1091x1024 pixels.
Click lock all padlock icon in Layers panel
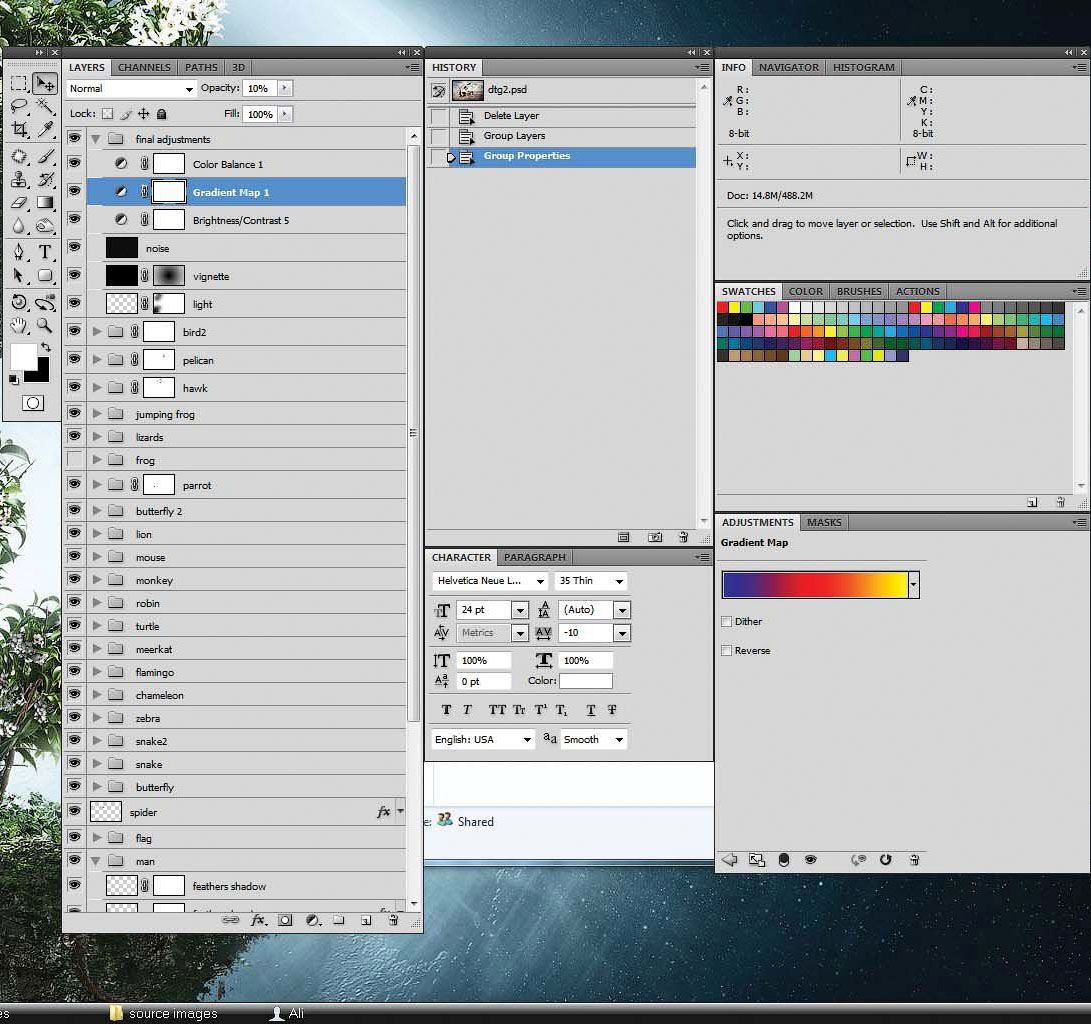(x=161, y=114)
